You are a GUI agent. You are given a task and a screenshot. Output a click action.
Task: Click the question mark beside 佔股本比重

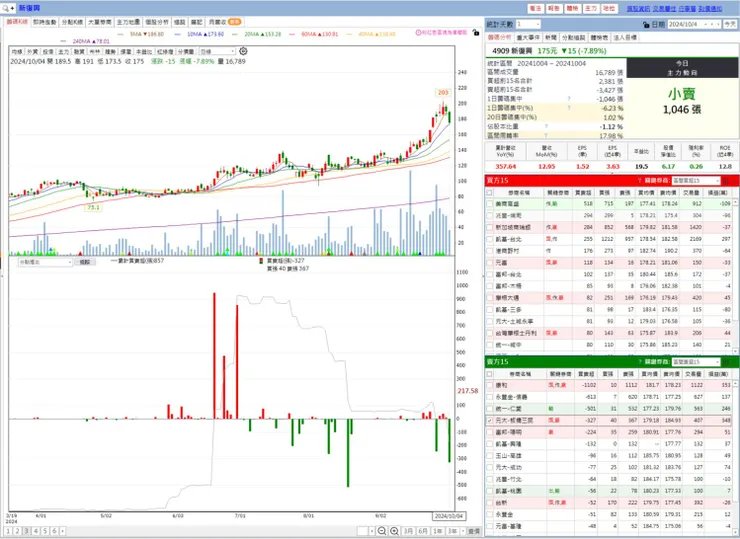(546, 126)
